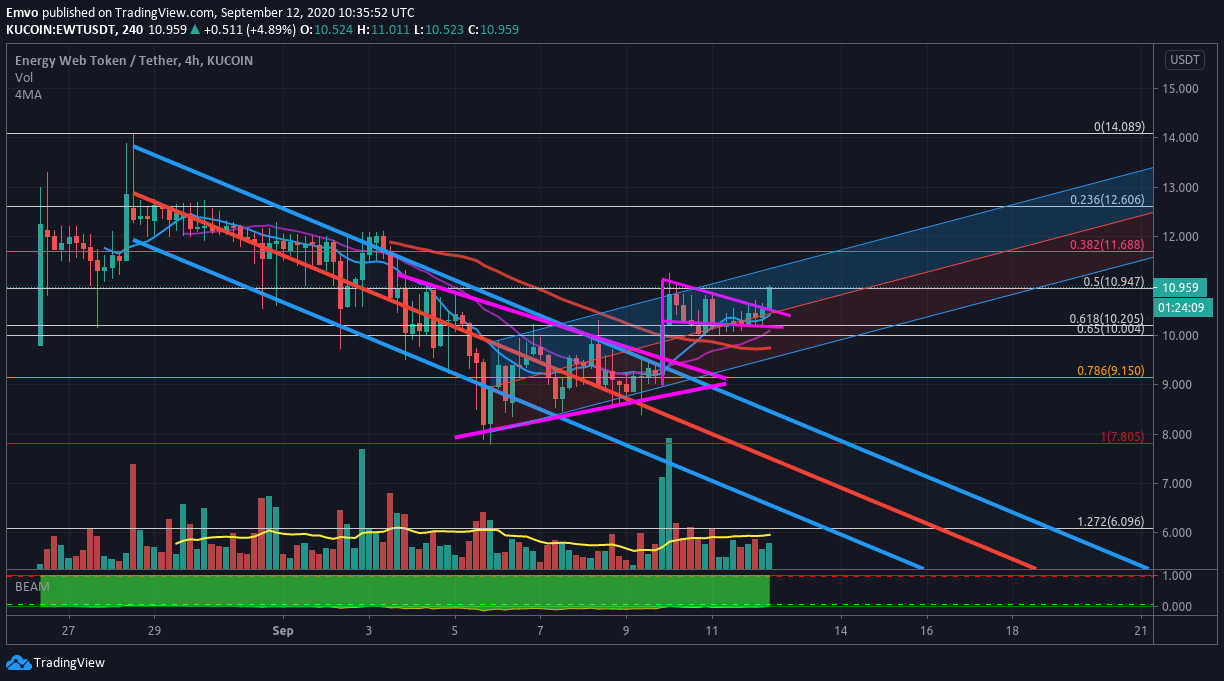Select the Fibonacci label 0.786(9.150)
This screenshot has height=681, width=1224.
1110,370
